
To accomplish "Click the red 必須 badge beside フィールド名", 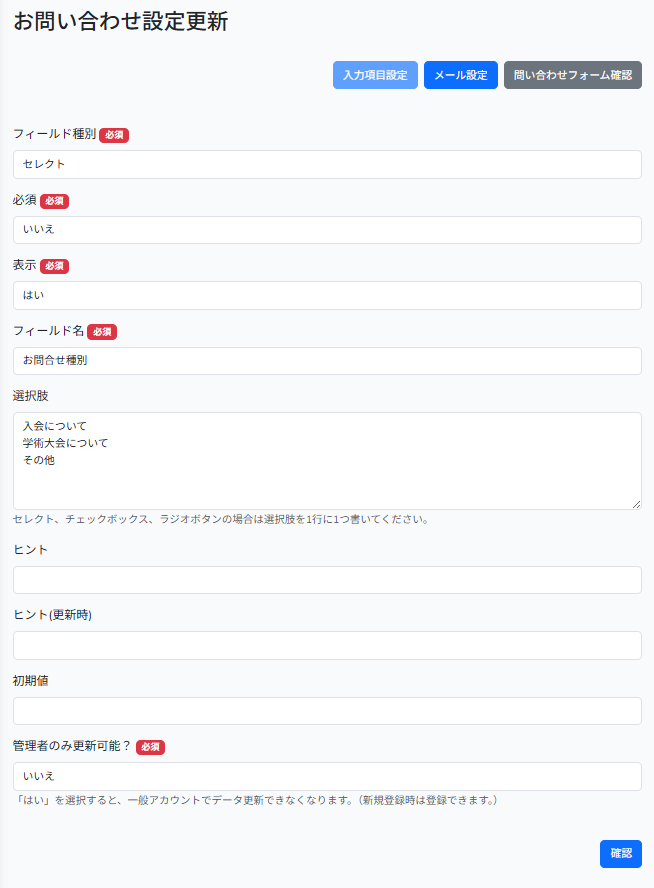I will [x=102, y=331].
